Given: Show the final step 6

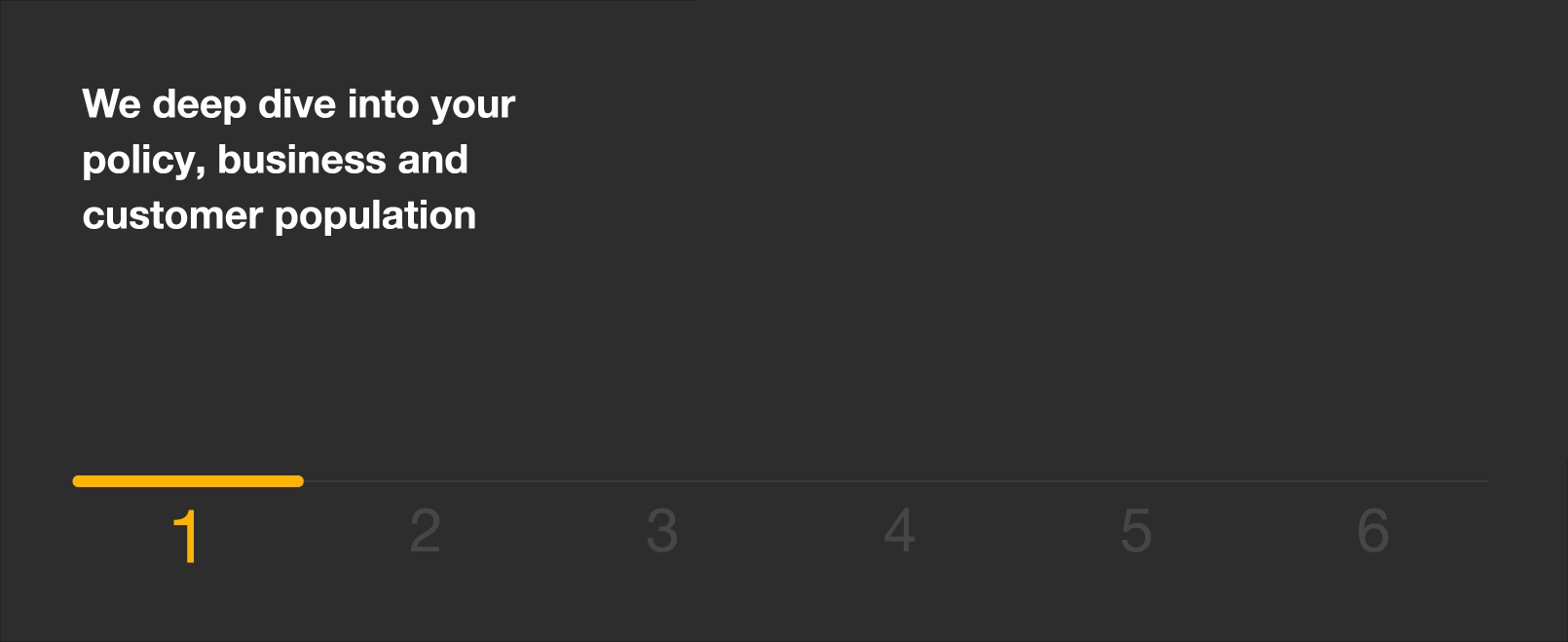Looking at the screenshot, I should (x=1373, y=531).
